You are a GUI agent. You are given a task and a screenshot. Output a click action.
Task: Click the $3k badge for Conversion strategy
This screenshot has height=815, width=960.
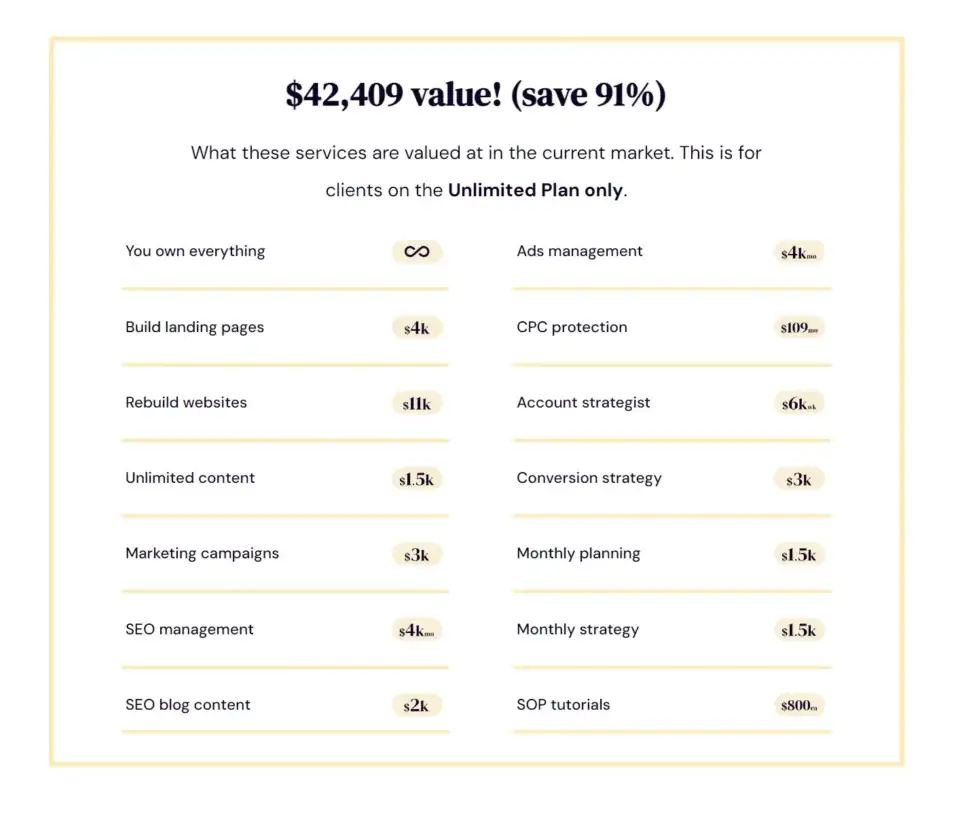coord(799,479)
